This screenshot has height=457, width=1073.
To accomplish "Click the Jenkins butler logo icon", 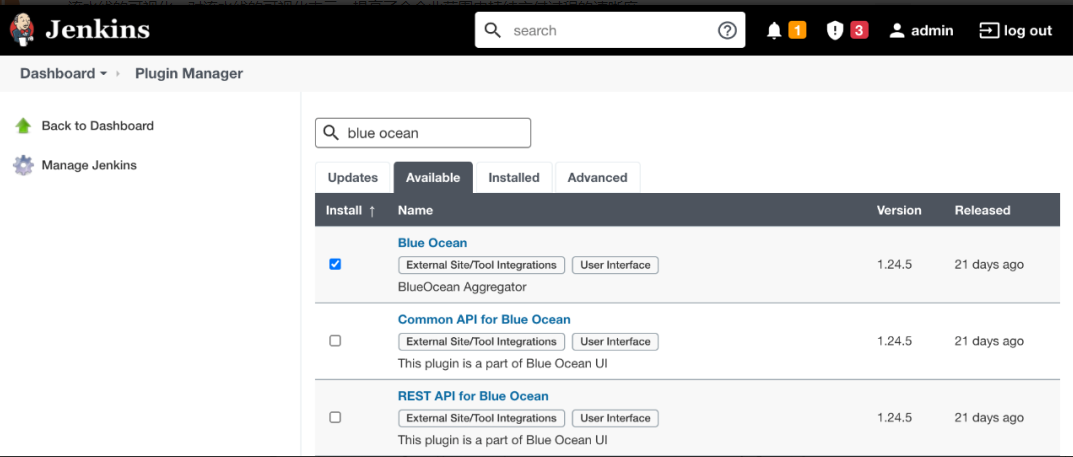I will click(x=23, y=30).
